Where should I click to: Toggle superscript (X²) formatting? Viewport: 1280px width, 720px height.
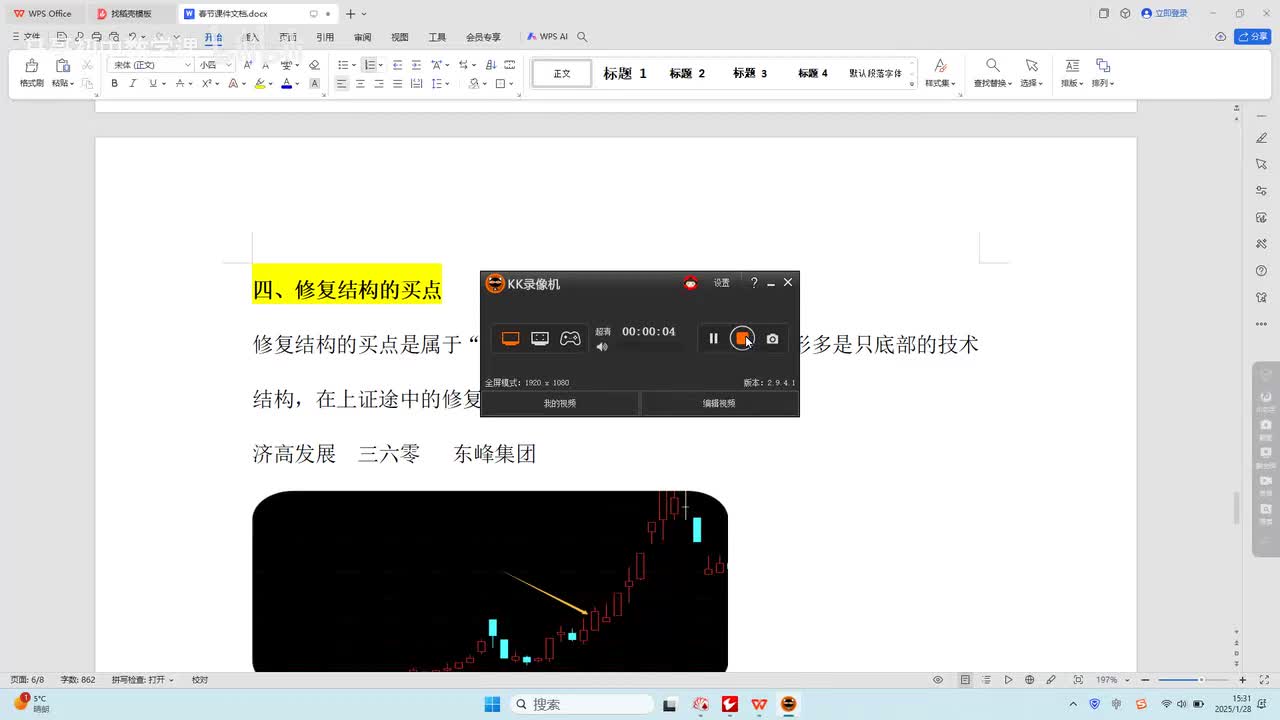[206, 83]
